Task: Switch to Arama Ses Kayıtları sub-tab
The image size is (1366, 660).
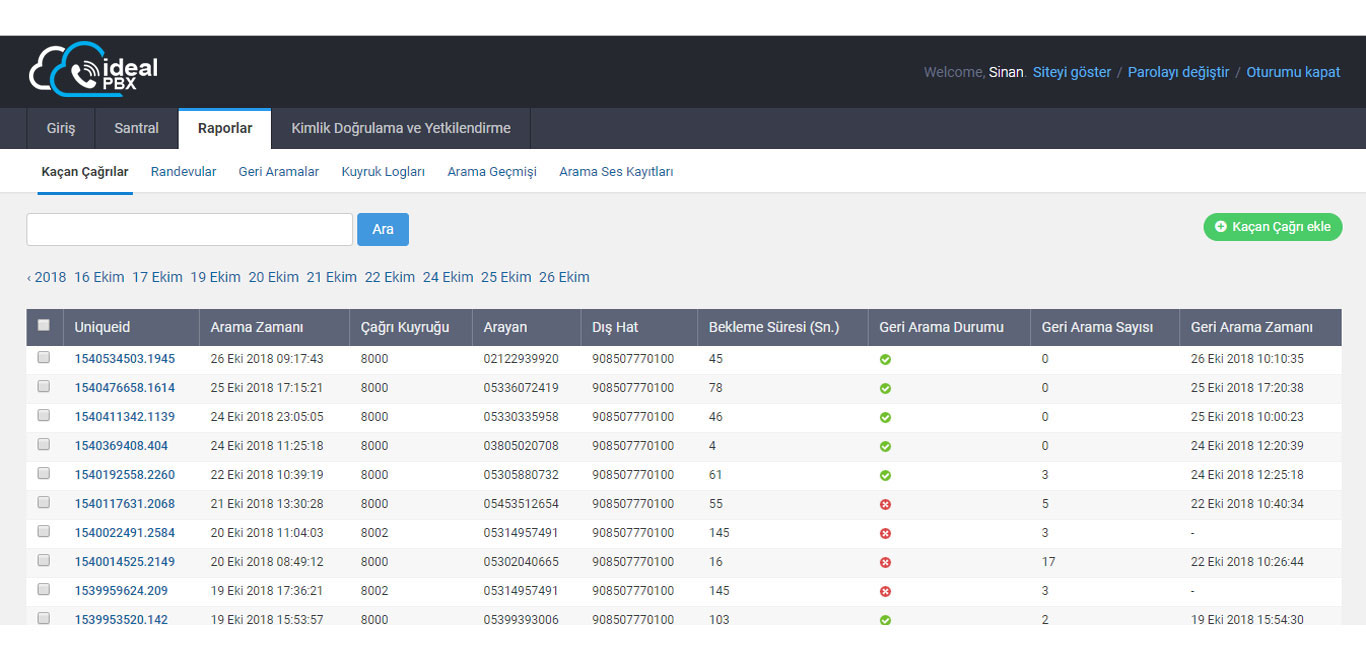Action: [x=616, y=171]
